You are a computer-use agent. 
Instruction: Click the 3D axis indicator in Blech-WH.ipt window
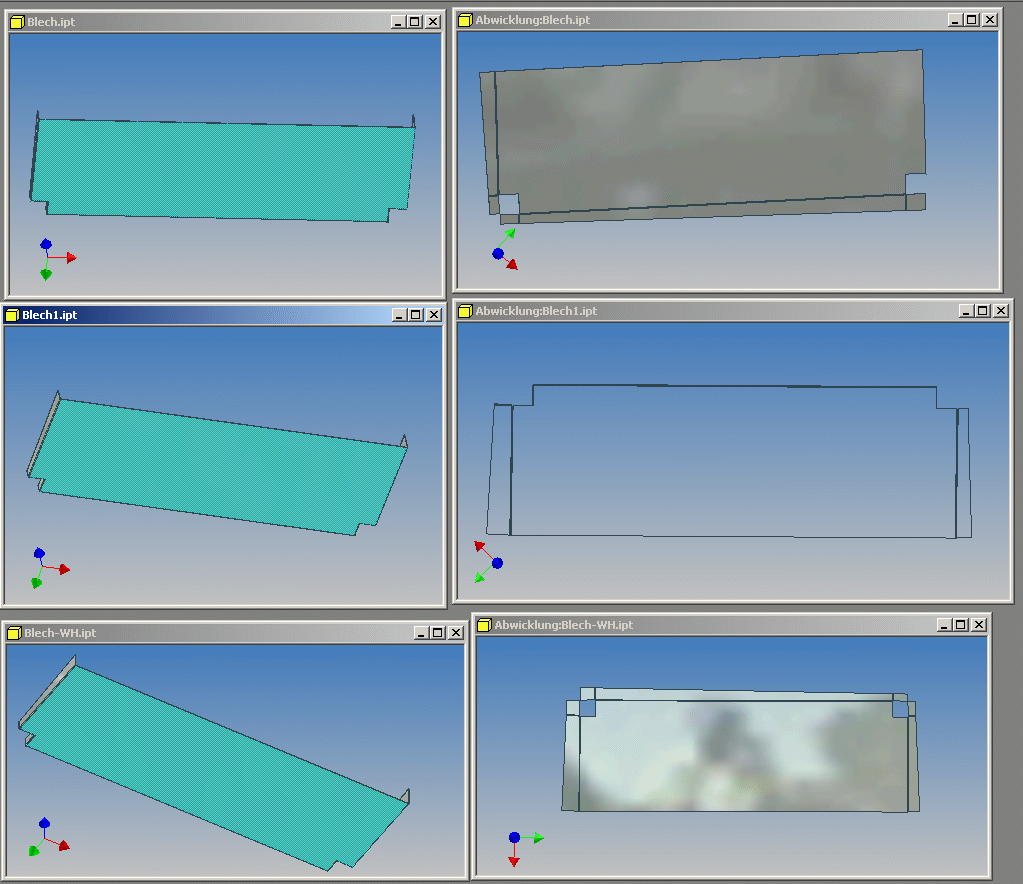click(49, 838)
